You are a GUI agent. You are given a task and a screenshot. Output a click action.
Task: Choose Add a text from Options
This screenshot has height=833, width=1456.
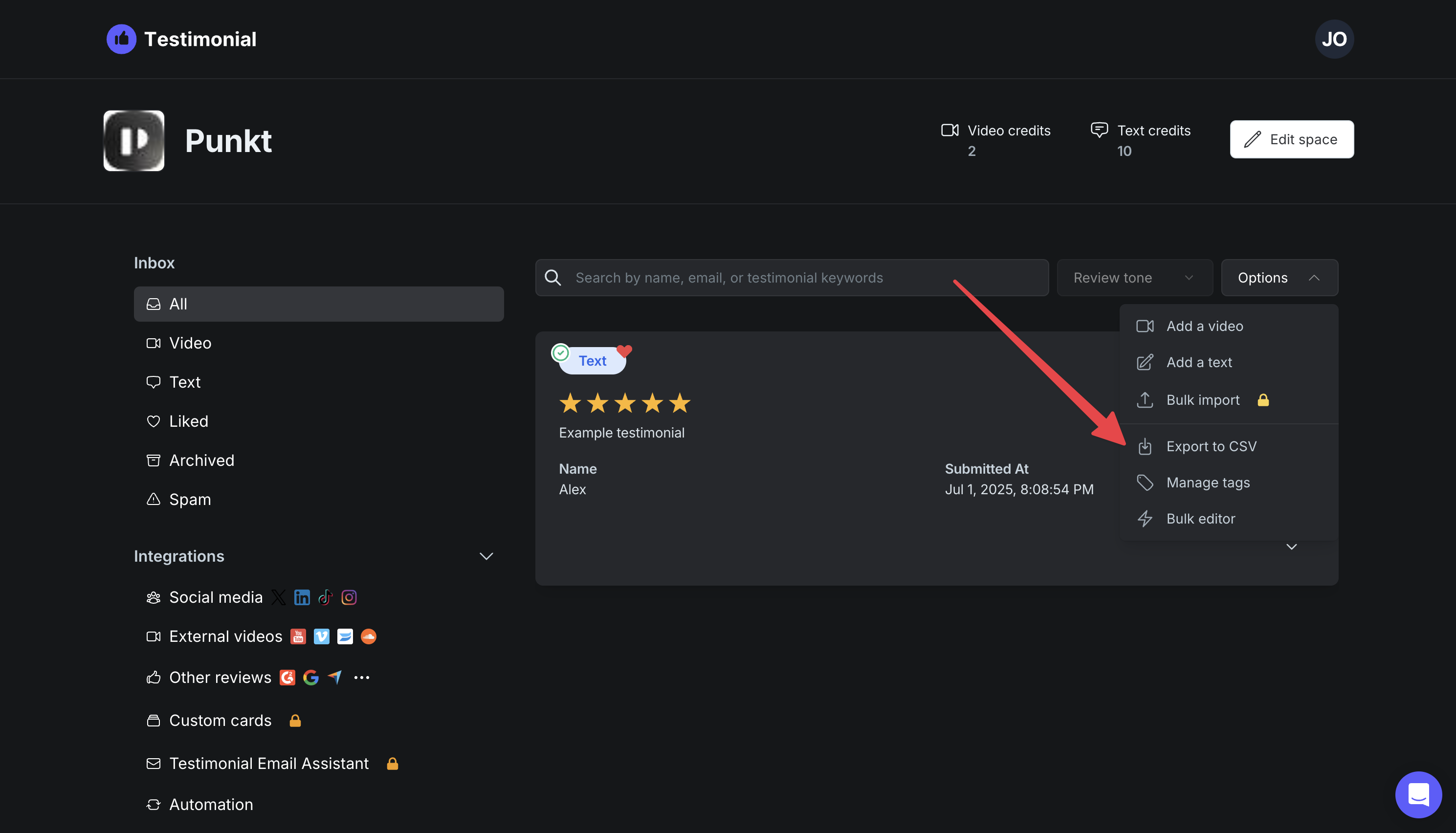(x=1228, y=362)
